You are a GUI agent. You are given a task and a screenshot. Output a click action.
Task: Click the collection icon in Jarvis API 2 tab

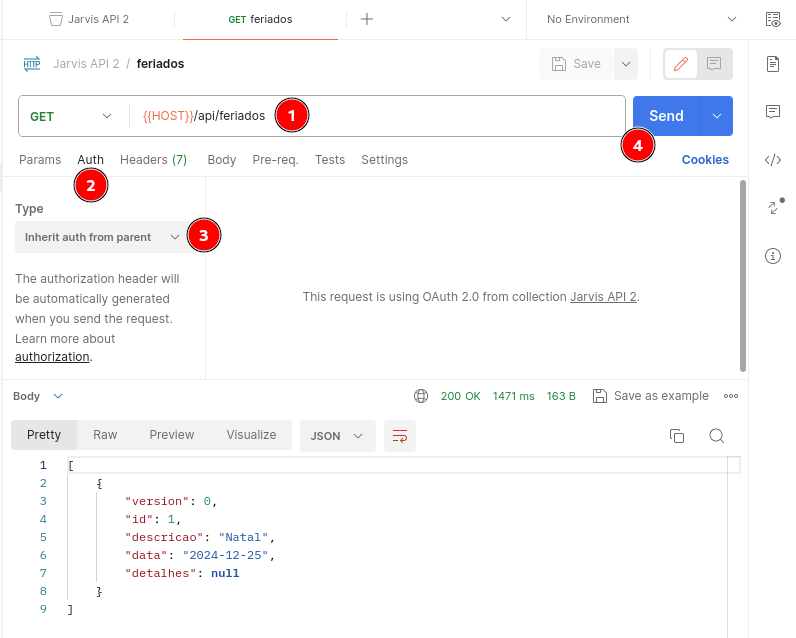(55, 19)
